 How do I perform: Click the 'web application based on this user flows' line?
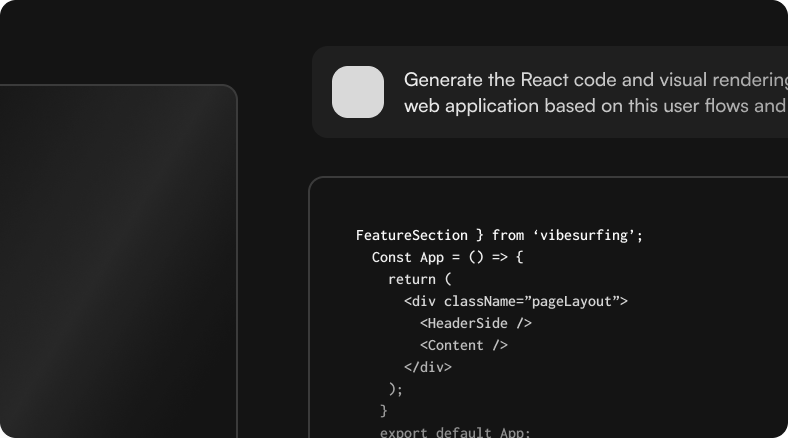coord(596,106)
